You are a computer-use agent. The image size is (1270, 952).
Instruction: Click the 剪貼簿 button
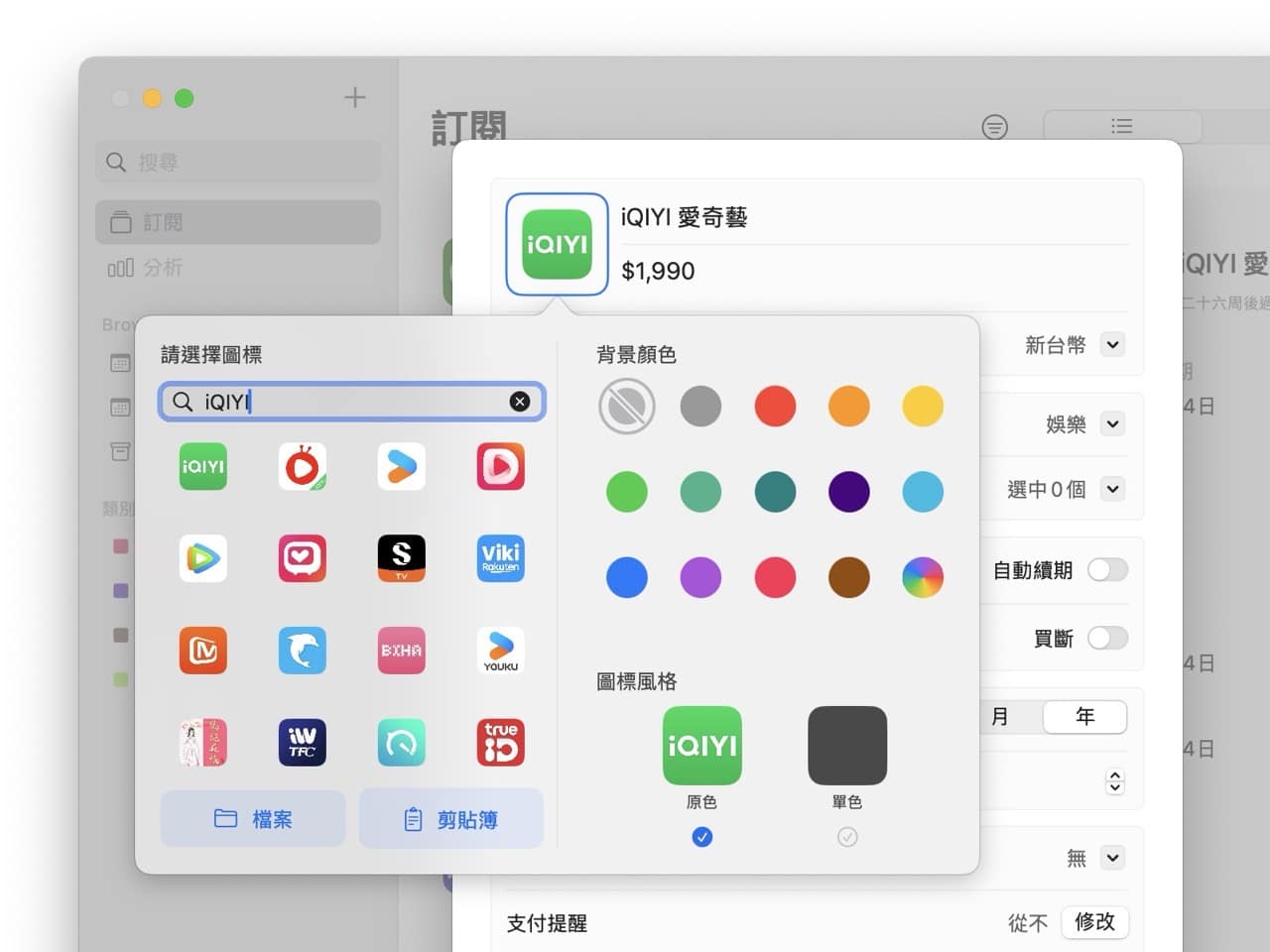pos(451,819)
